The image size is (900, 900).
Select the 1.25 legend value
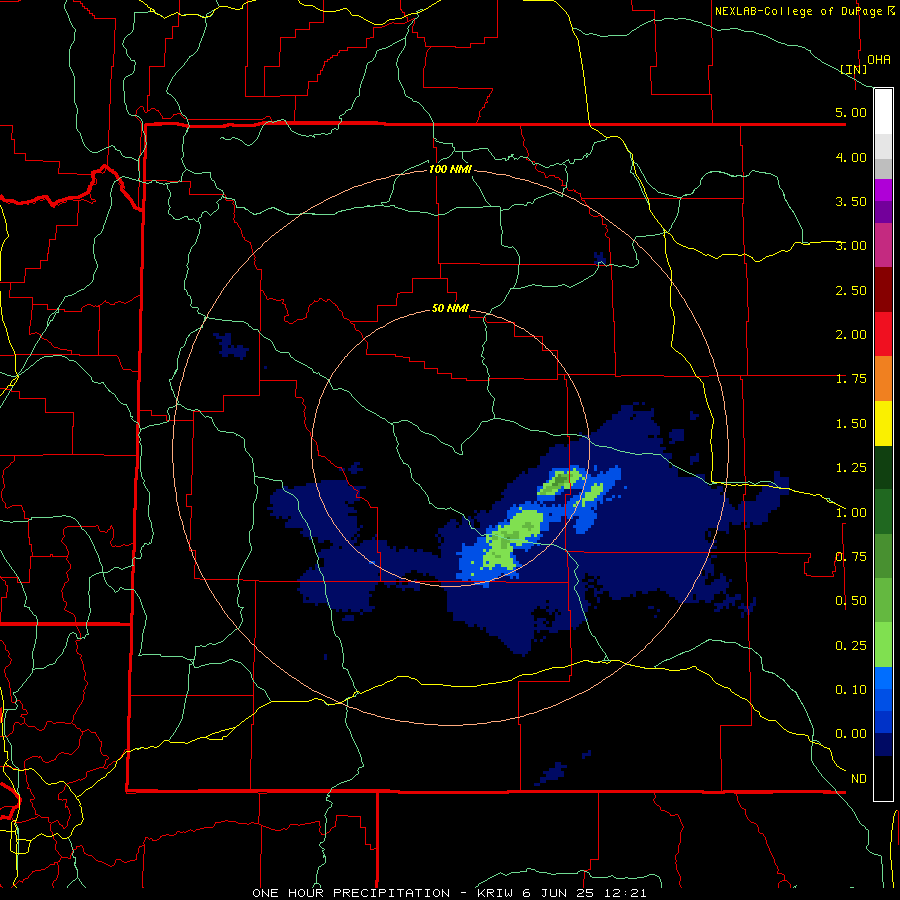851,468
